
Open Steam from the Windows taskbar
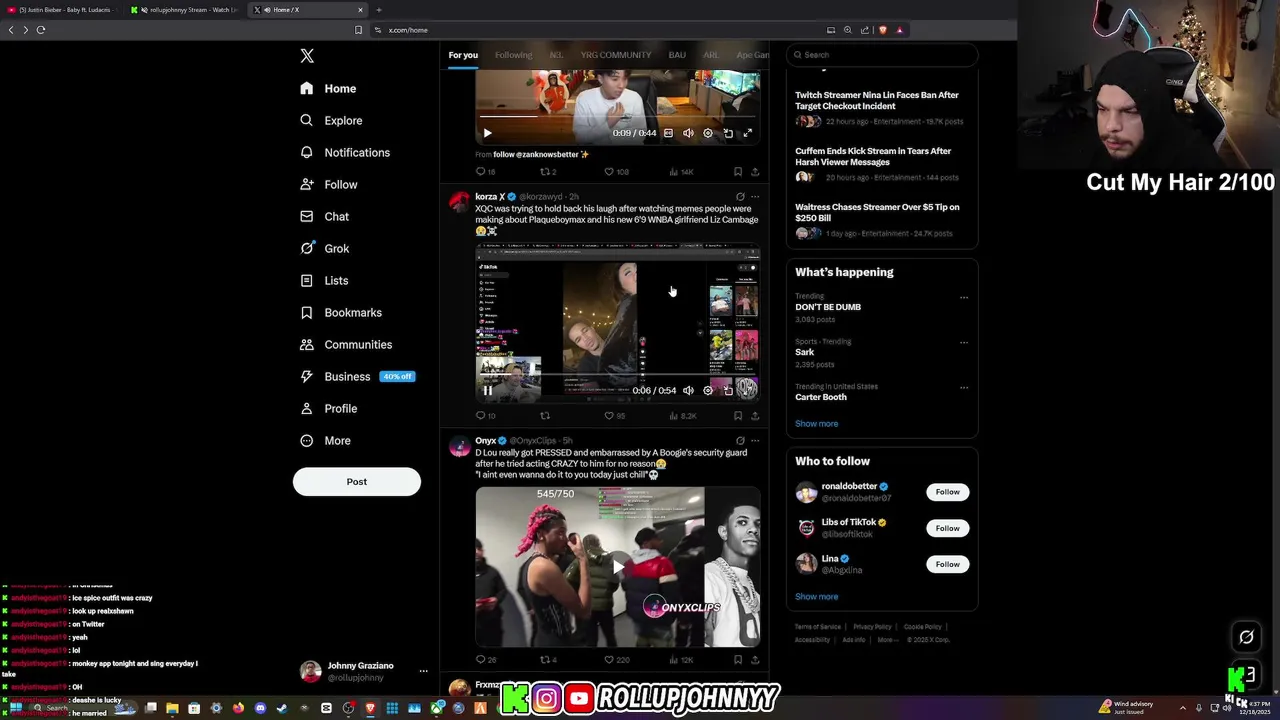click(x=282, y=708)
